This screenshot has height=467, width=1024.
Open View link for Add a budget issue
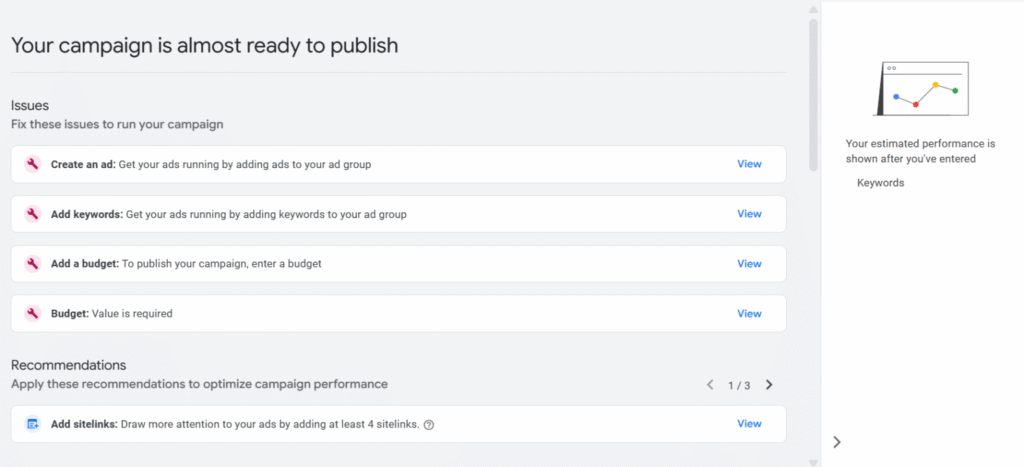(x=749, y=264)
